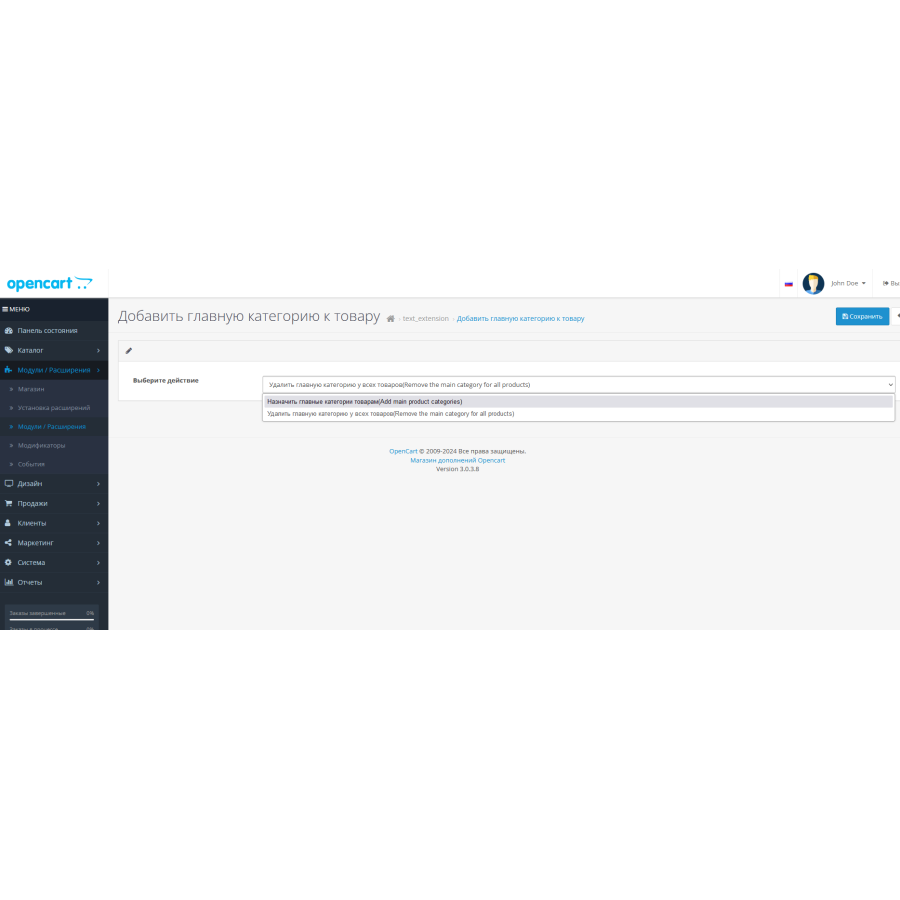Click the Выберите действие label

[x=165, y=381]
